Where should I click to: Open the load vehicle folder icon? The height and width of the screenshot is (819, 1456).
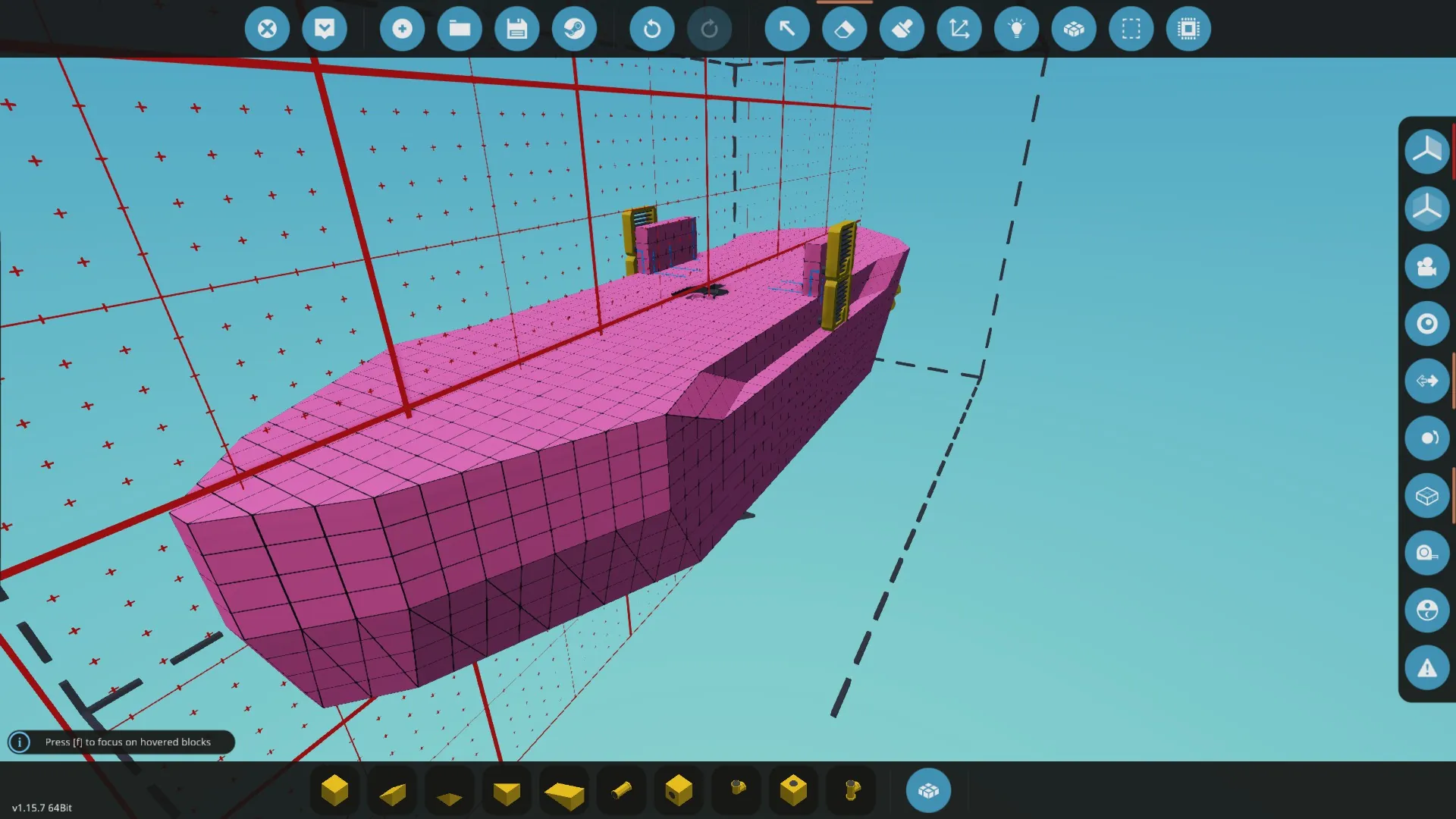460,29
